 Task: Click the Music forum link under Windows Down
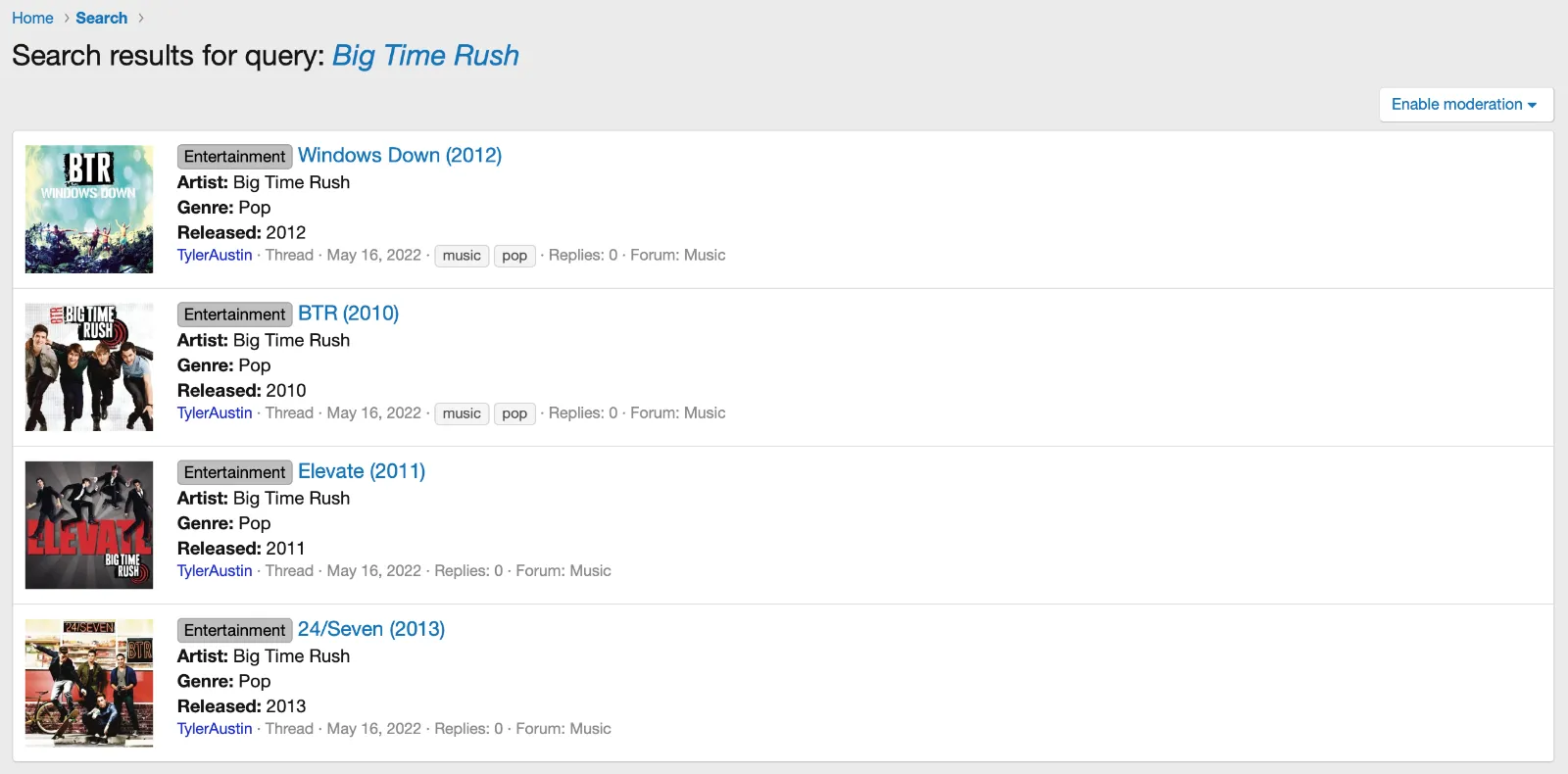point(707,255)
